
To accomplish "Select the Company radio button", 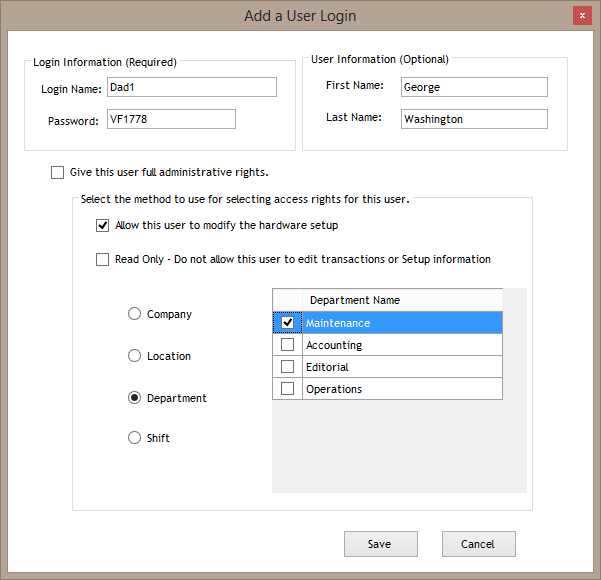I will point(135,314).
